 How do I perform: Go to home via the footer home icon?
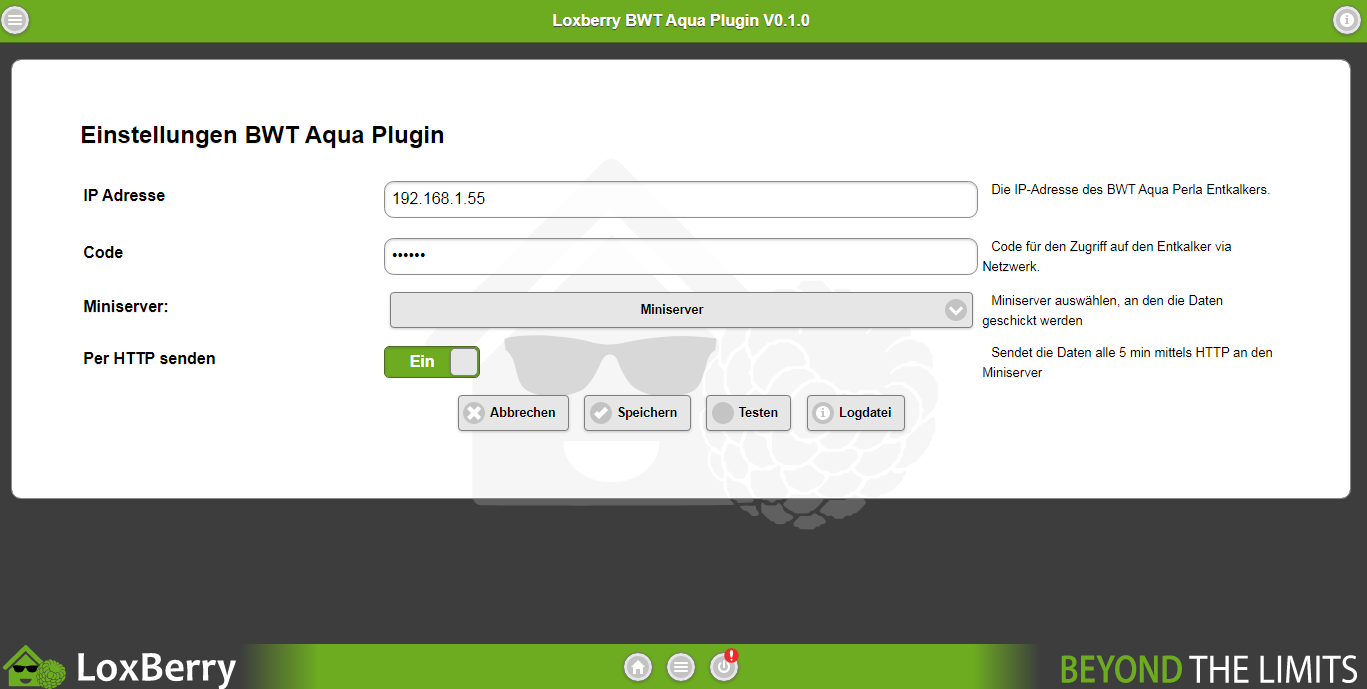coord(638,667)
